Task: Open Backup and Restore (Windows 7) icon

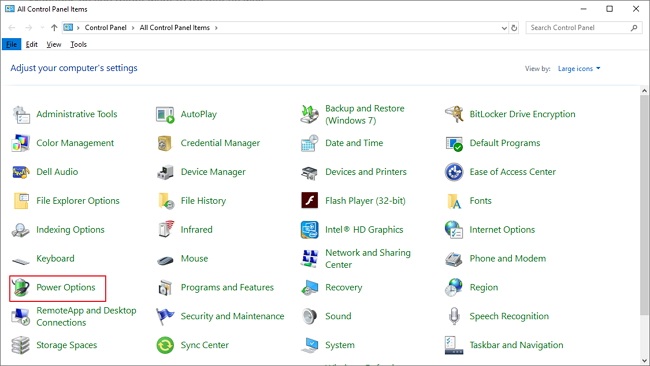Action: 310,114
